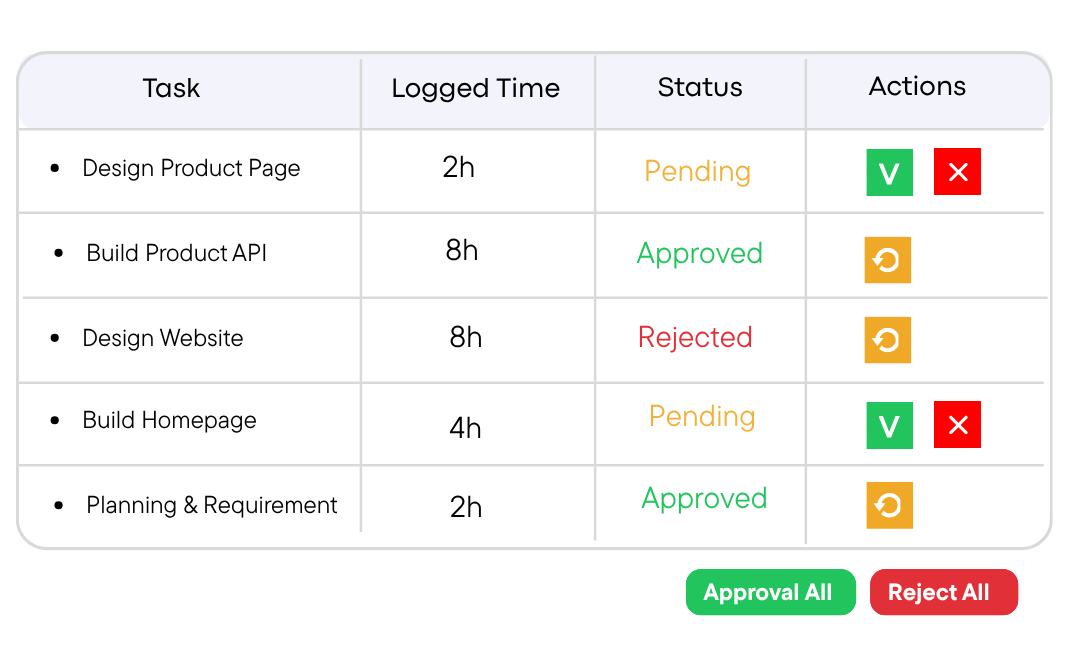The width and height of the screenshot is (1078, 656).
Task: Open the Build Homepage task
Action: (x=169, y=420)
